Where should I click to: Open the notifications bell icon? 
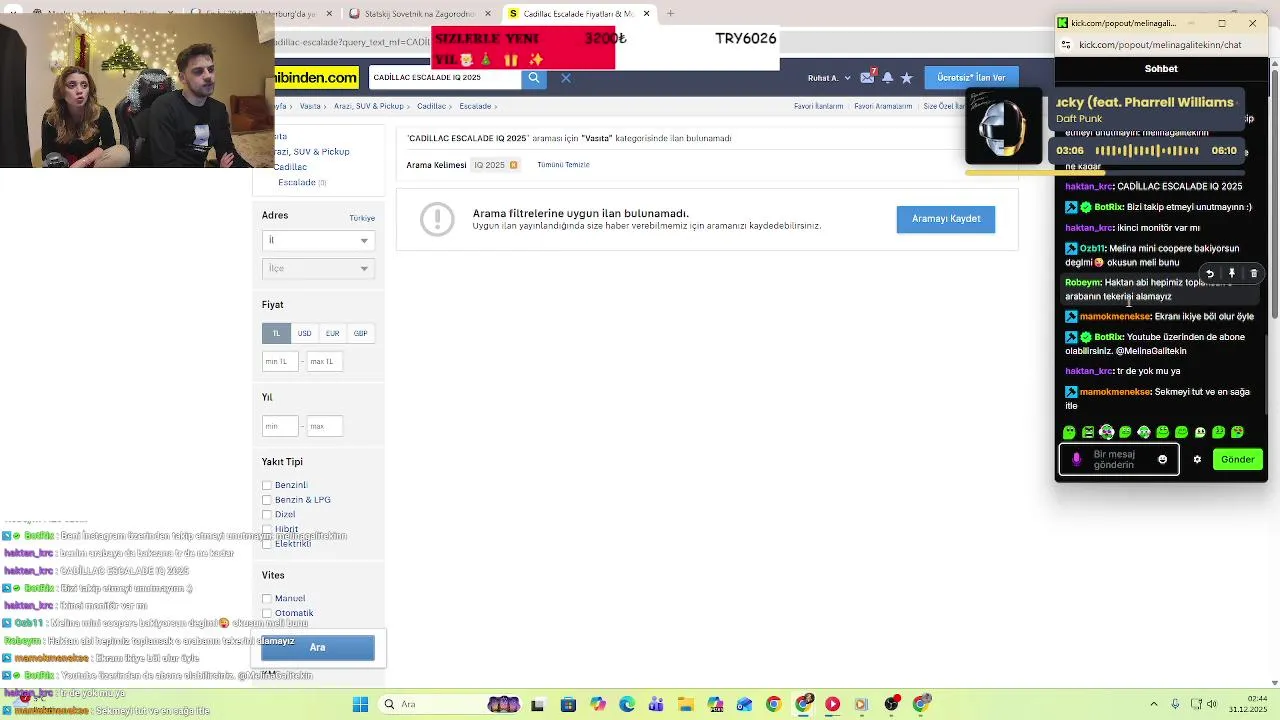tap(887, 78)
